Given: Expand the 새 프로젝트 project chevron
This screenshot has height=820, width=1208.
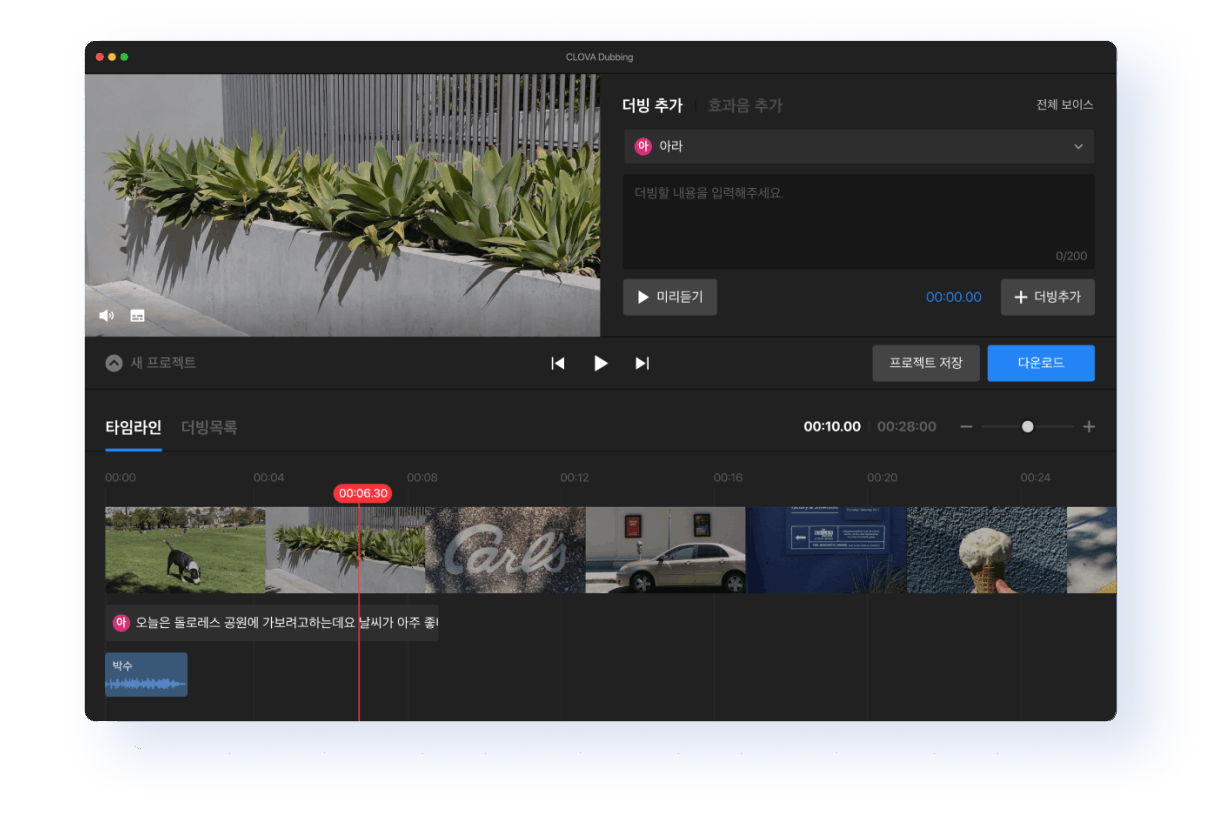Looking at the screenshot, I should click(114, 363).
